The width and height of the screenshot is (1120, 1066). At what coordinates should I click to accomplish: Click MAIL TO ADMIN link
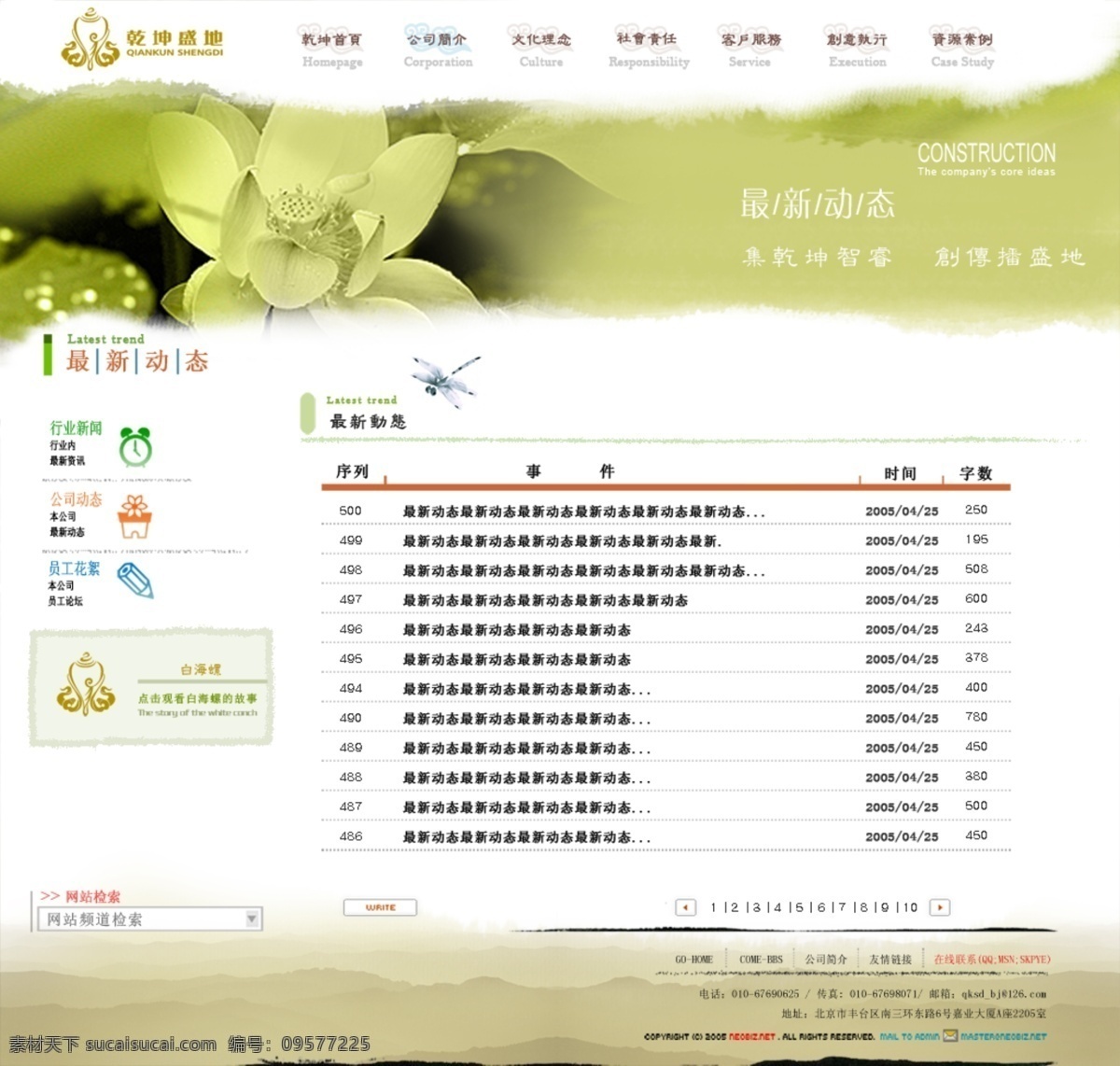[909, 1036]
